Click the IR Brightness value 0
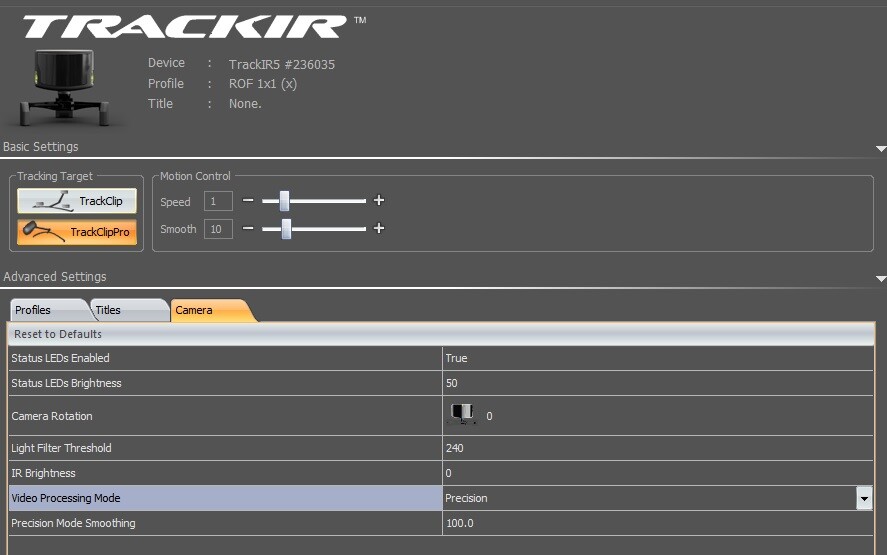This screenshot has width=887, height=555. point(449,473)
